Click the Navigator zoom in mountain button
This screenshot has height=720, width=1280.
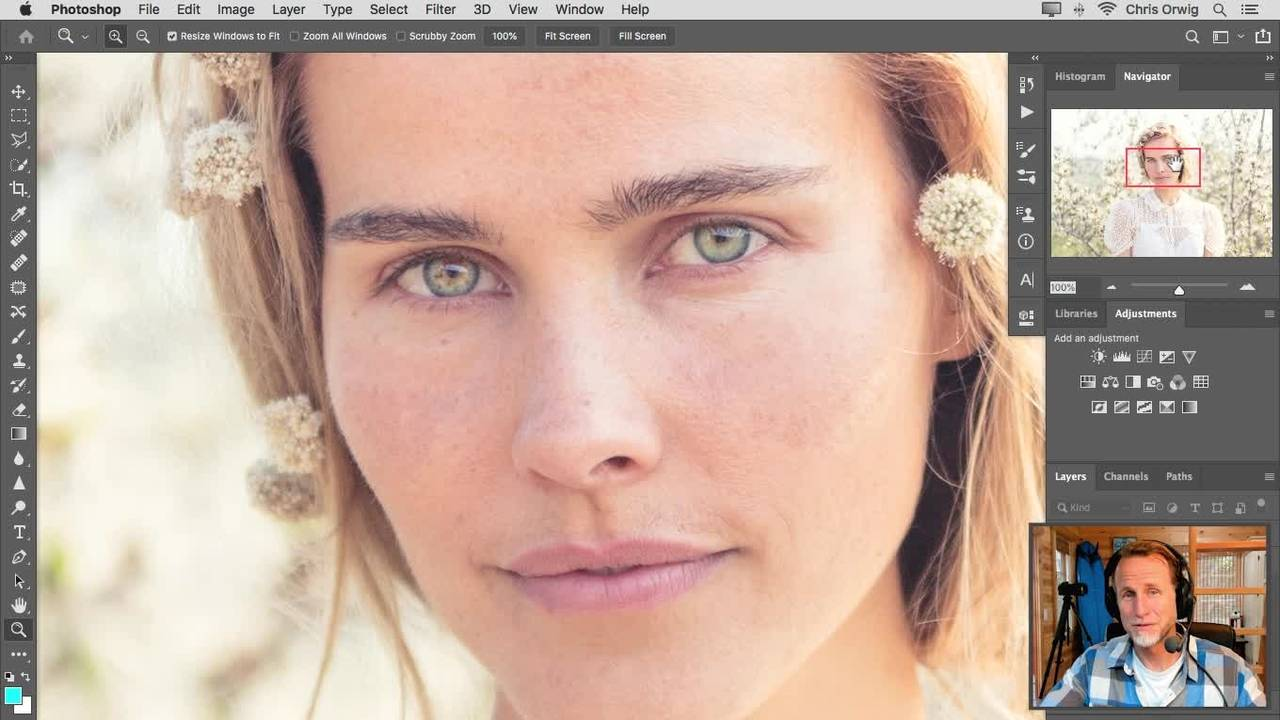pyautogui.click(x=1247, y=287)
